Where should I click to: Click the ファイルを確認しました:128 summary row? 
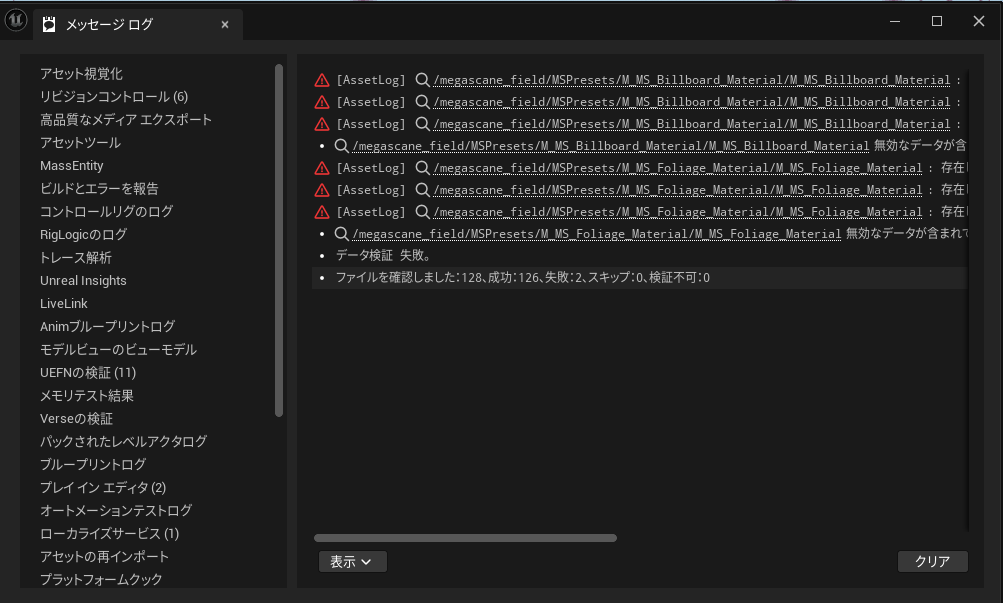coord(640,278)
